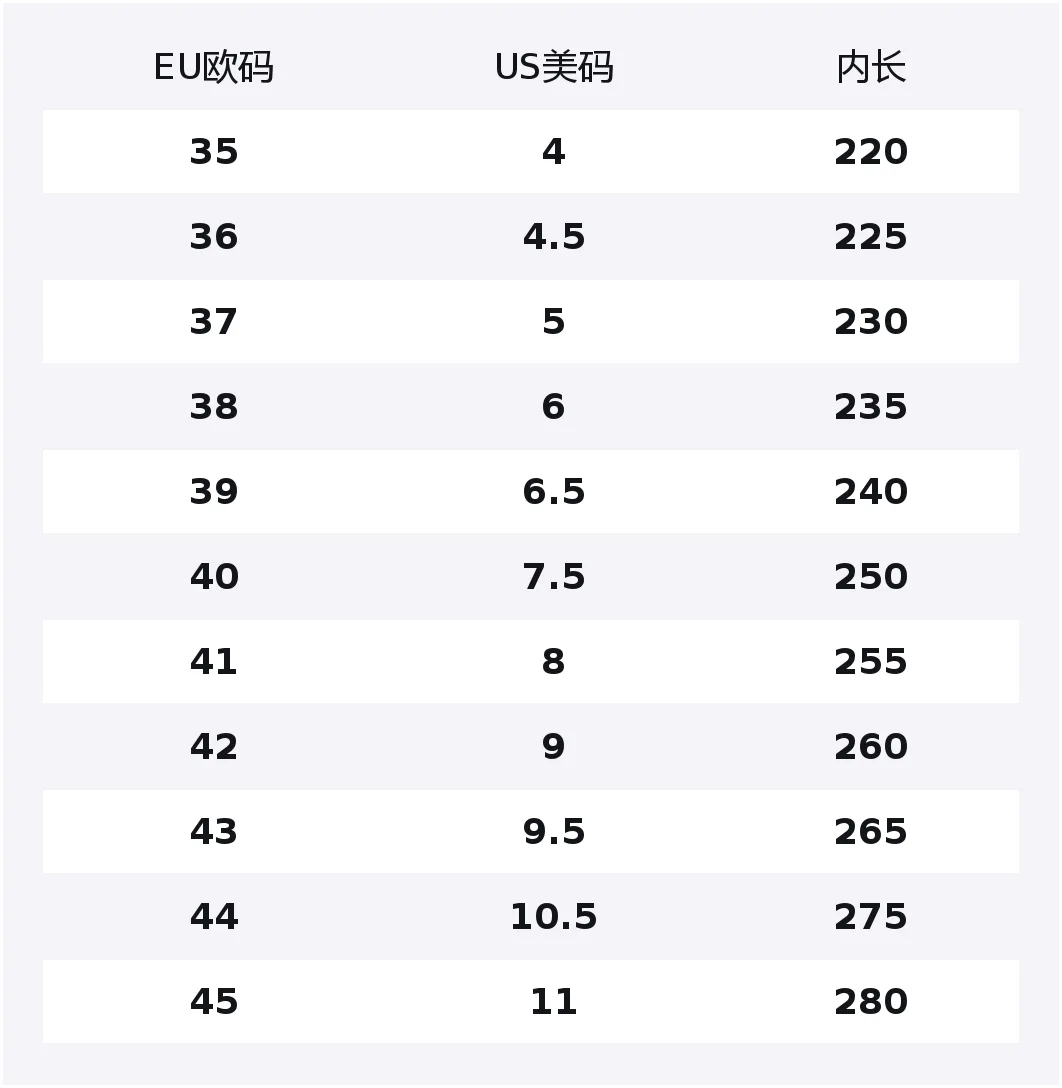Select EU size 42 cell
This screenshot has width=1062, height=1088.
[214, 747]
